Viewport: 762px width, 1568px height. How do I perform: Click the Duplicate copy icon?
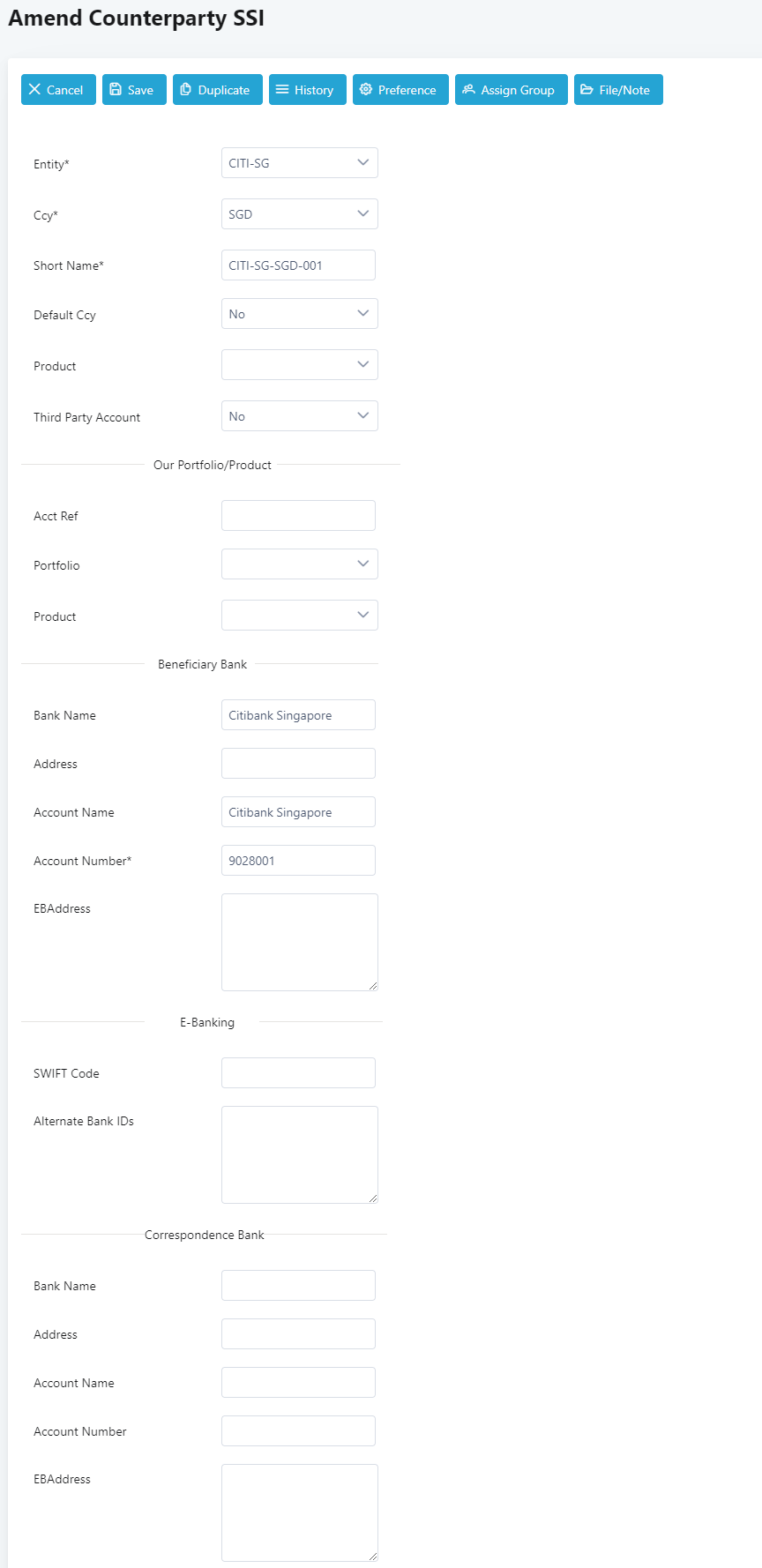tap(186, 90)
